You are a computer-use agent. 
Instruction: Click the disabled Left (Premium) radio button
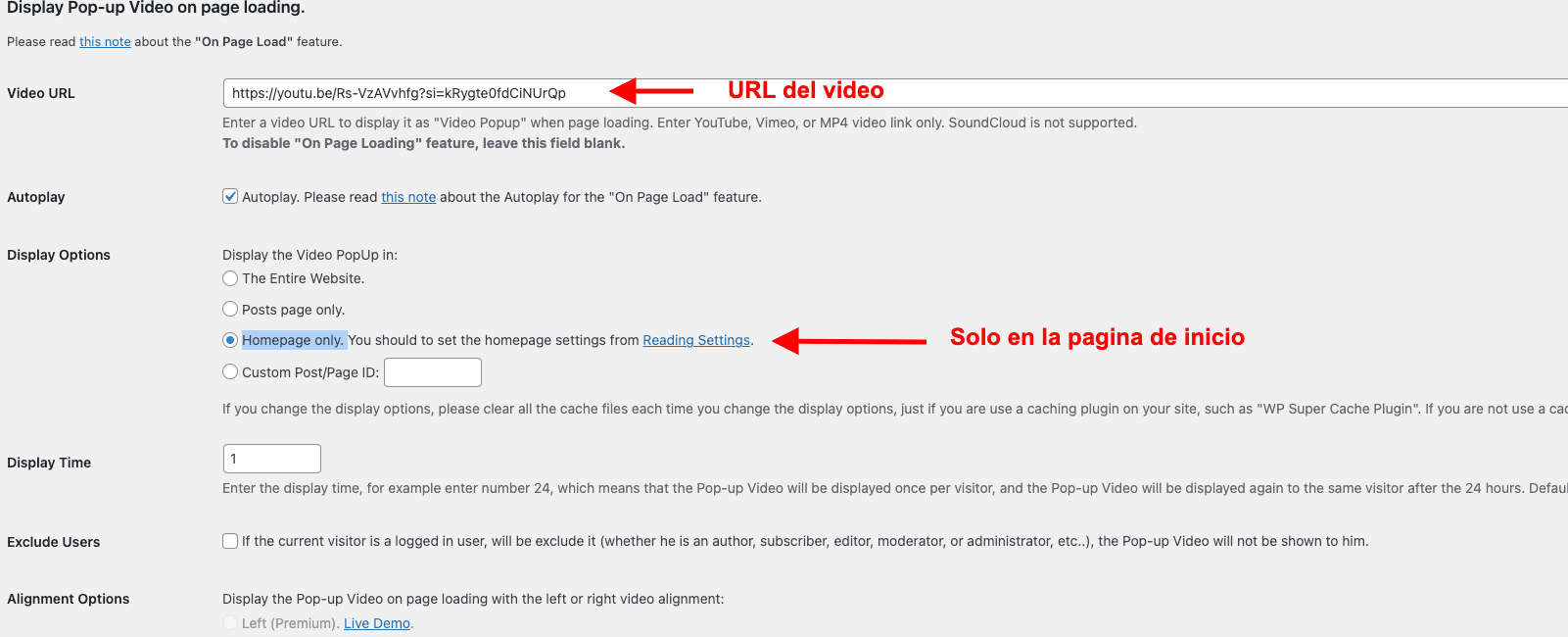tap(230, 622)
